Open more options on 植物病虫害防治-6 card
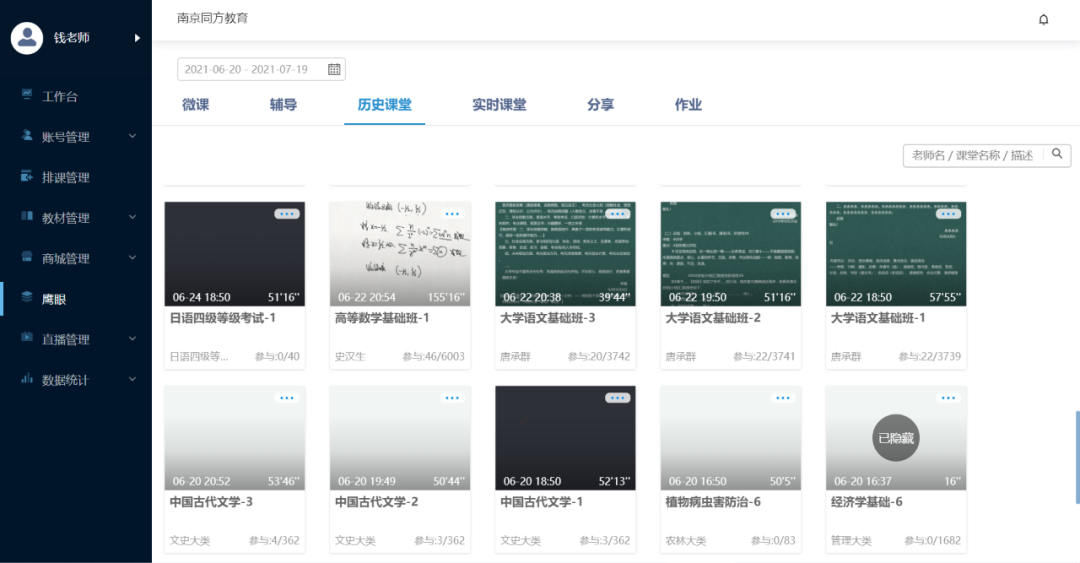This screenshot has width=1080, height=563. coord(782,398)
